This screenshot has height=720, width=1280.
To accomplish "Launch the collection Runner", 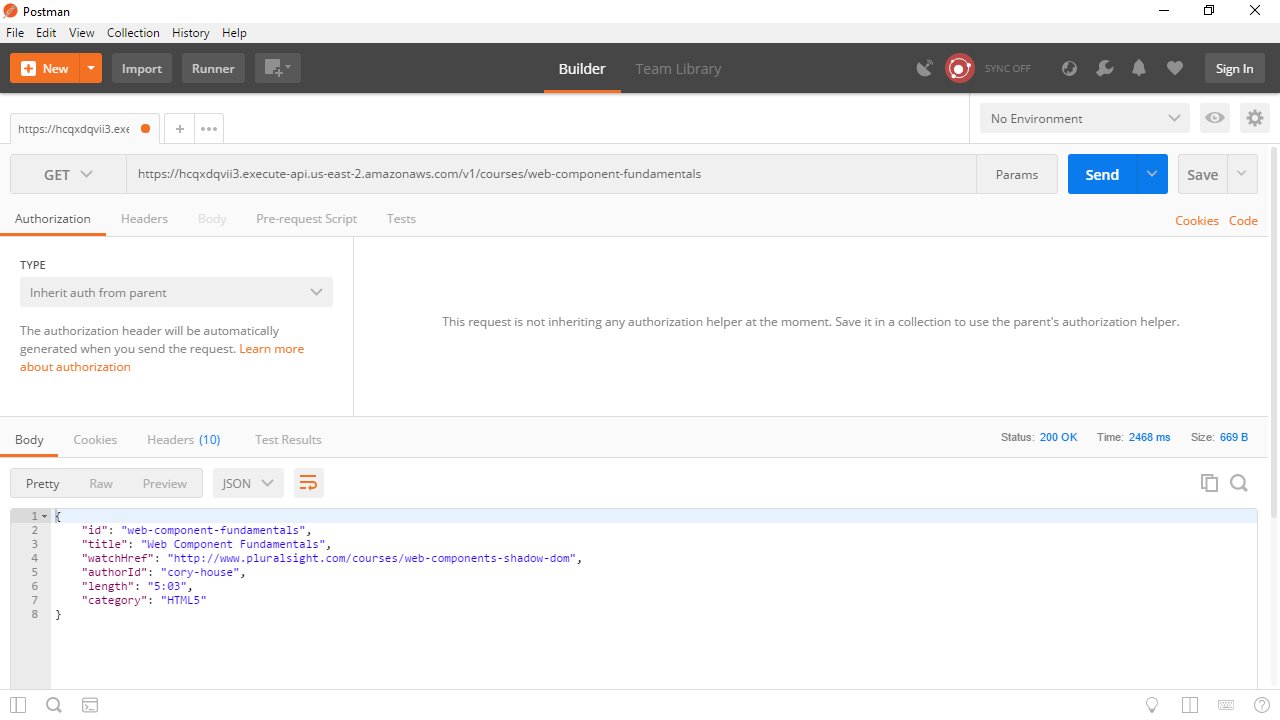I will click(x=213, y=68).
